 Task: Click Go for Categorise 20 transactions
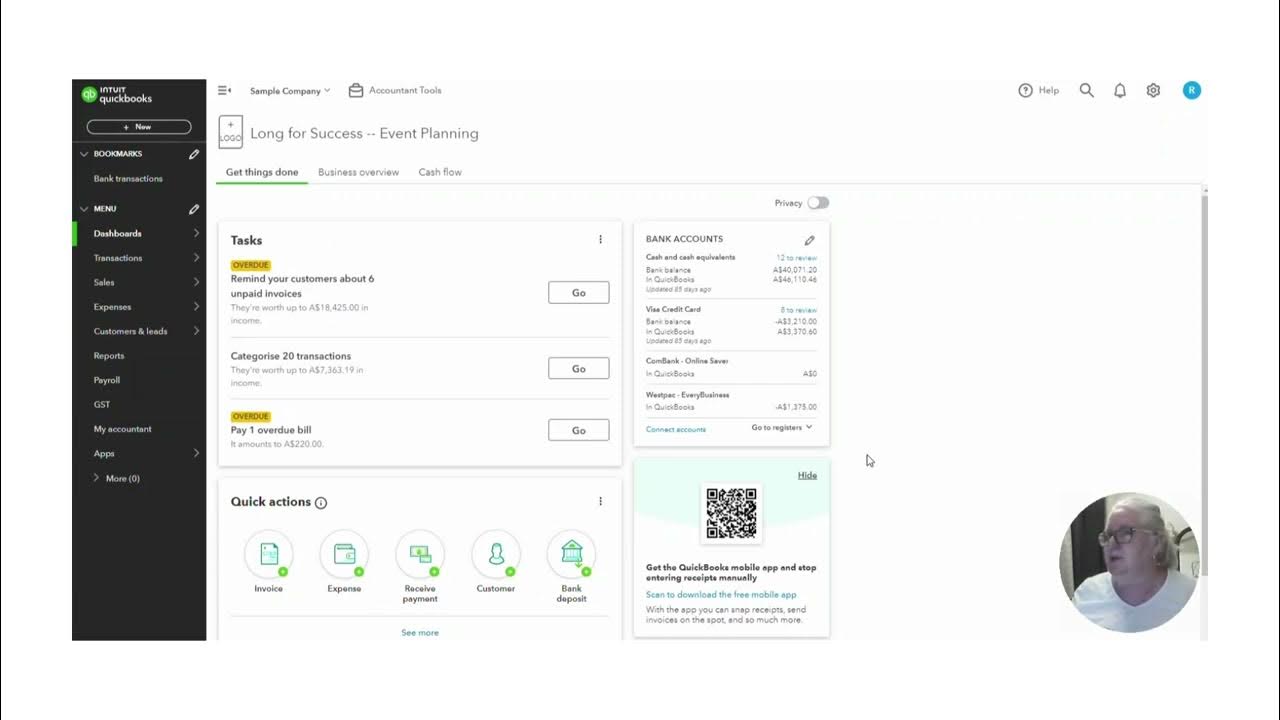578,368
